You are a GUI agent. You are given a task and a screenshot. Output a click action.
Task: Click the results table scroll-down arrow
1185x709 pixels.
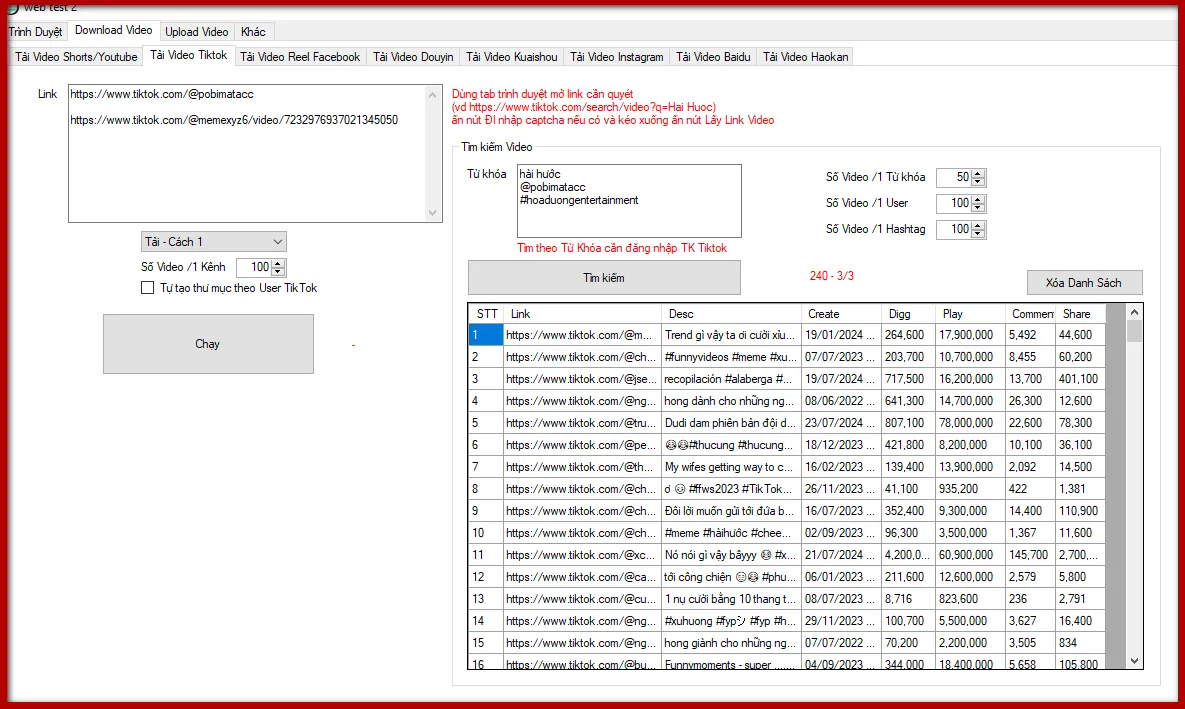(1134, 661)
